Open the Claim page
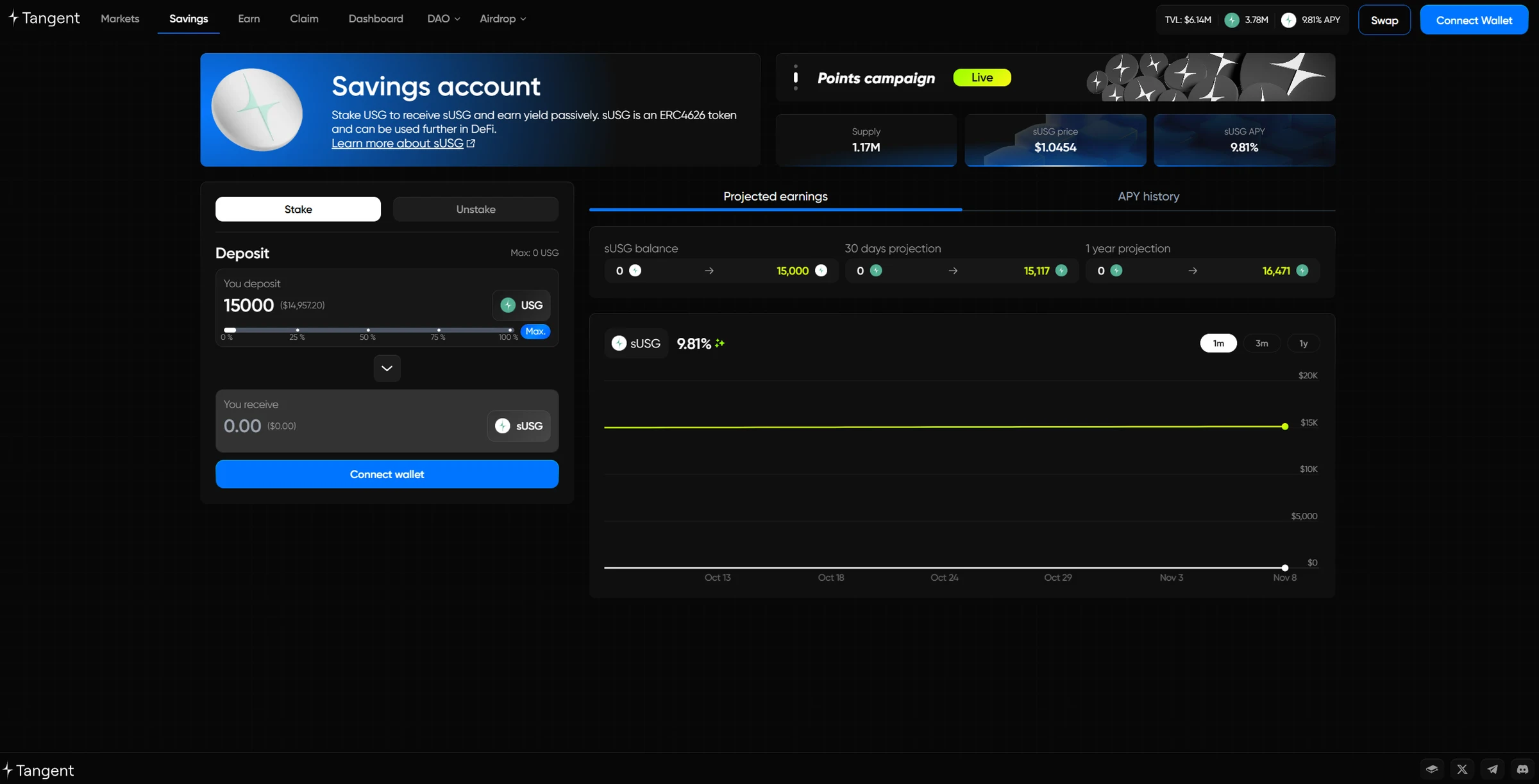 [304, 19]
